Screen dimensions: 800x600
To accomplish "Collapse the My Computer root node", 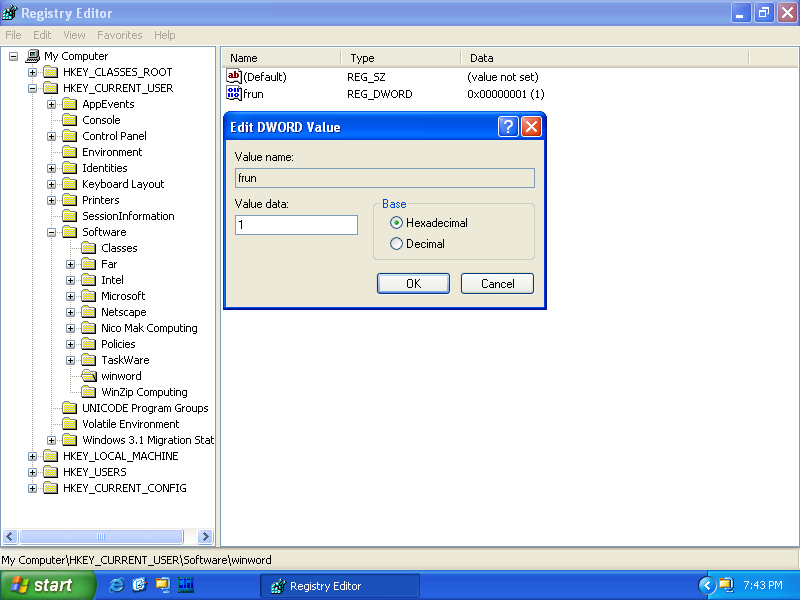I will click(14, 56).
